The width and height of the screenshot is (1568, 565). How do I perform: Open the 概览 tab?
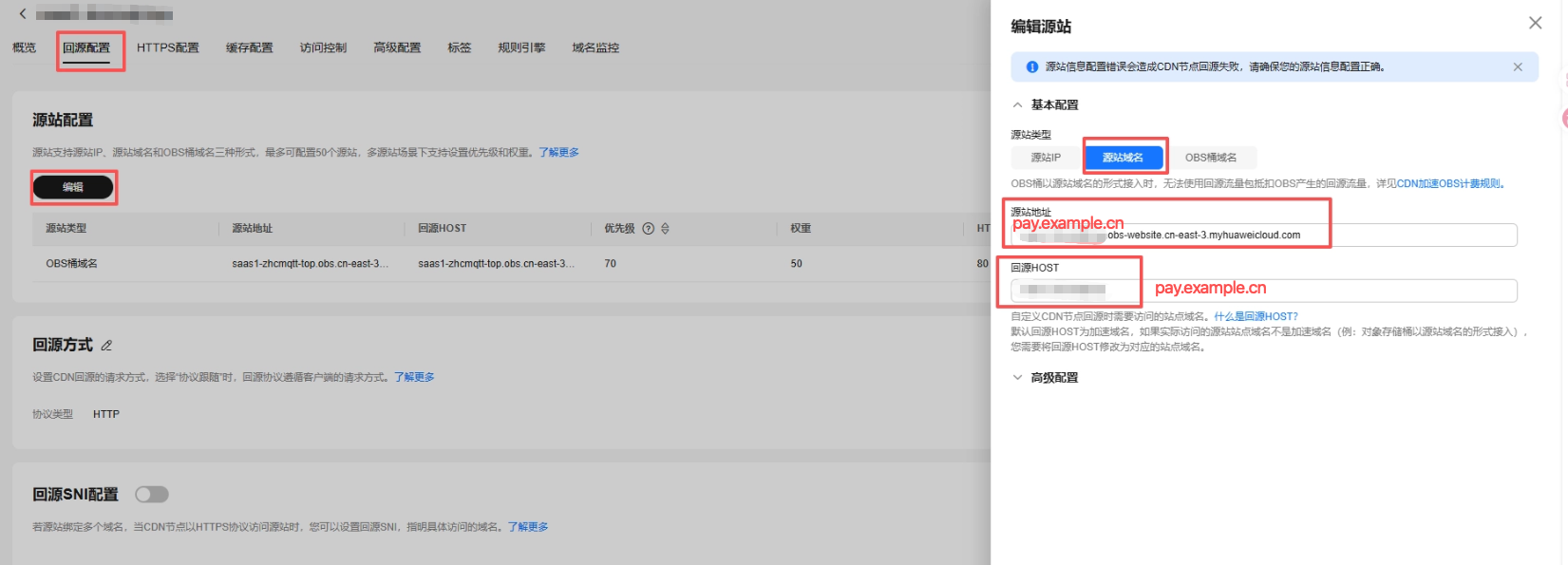pos(24,47)
